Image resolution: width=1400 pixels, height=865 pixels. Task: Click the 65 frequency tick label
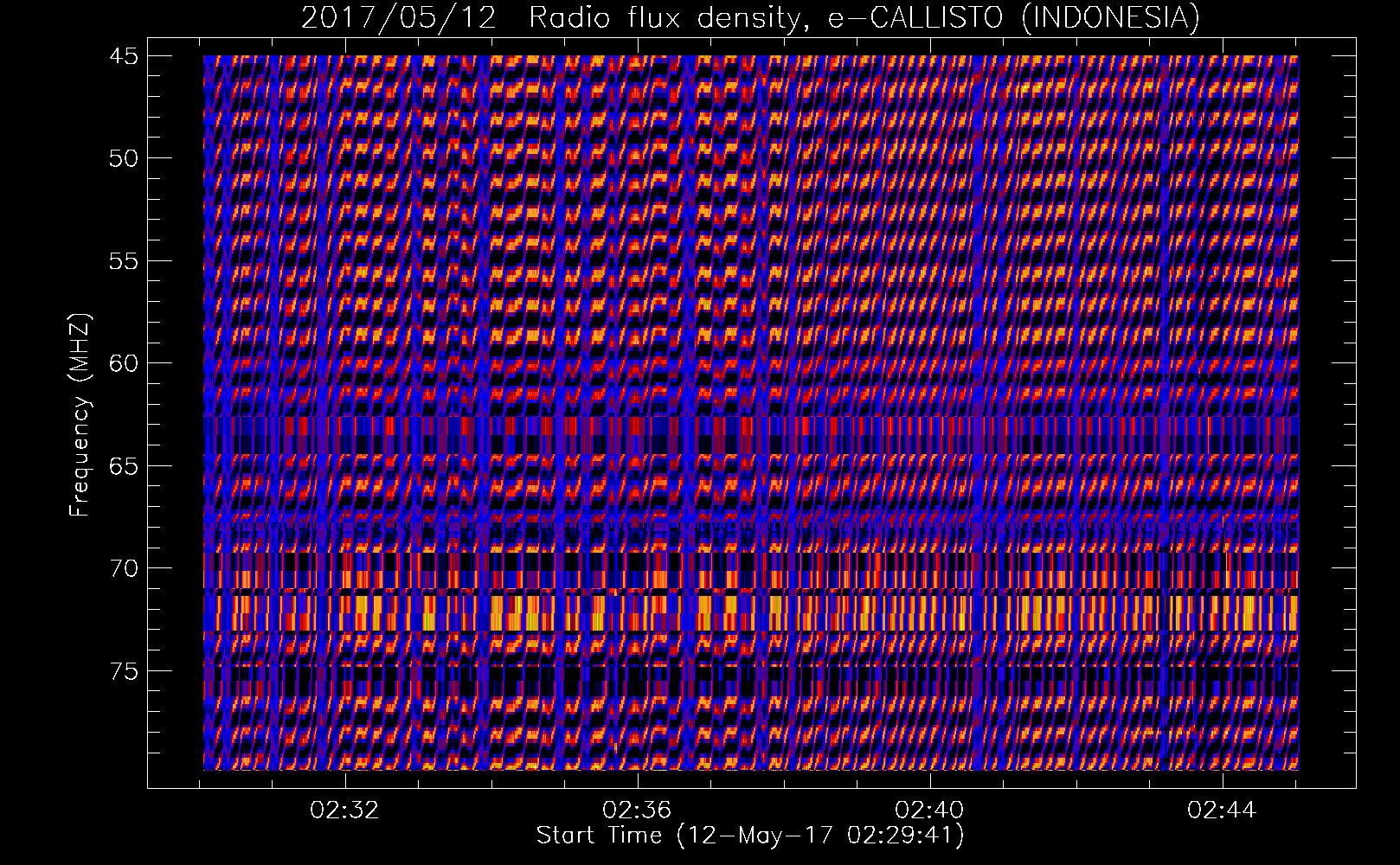pos(124,466)
